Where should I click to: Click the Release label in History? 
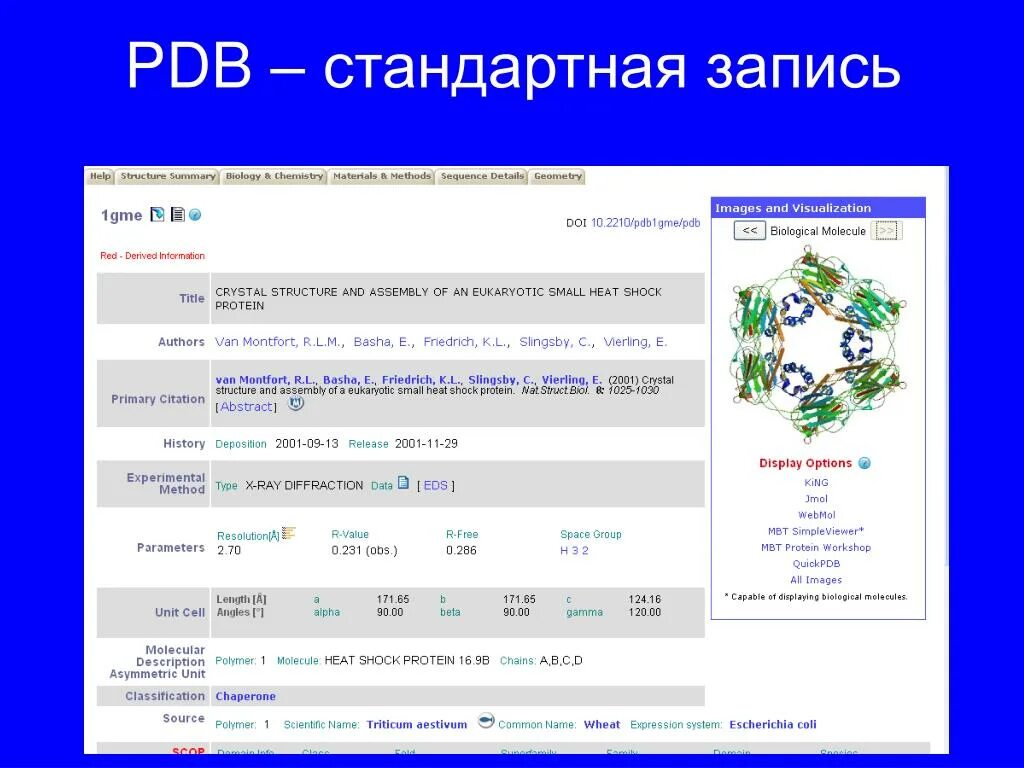tap(368, 444)
